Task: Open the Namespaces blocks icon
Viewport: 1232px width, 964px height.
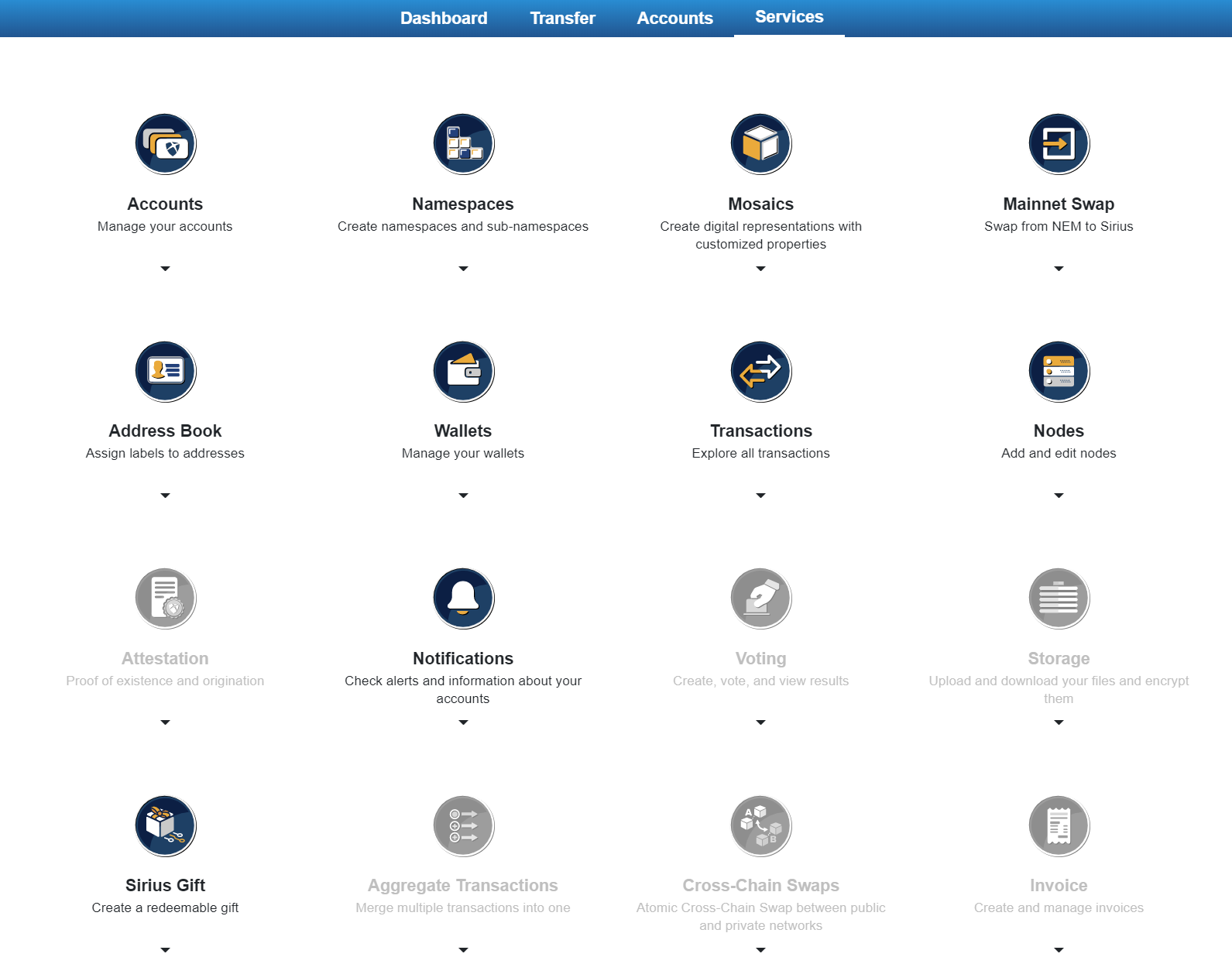Action: click(463, 144)
